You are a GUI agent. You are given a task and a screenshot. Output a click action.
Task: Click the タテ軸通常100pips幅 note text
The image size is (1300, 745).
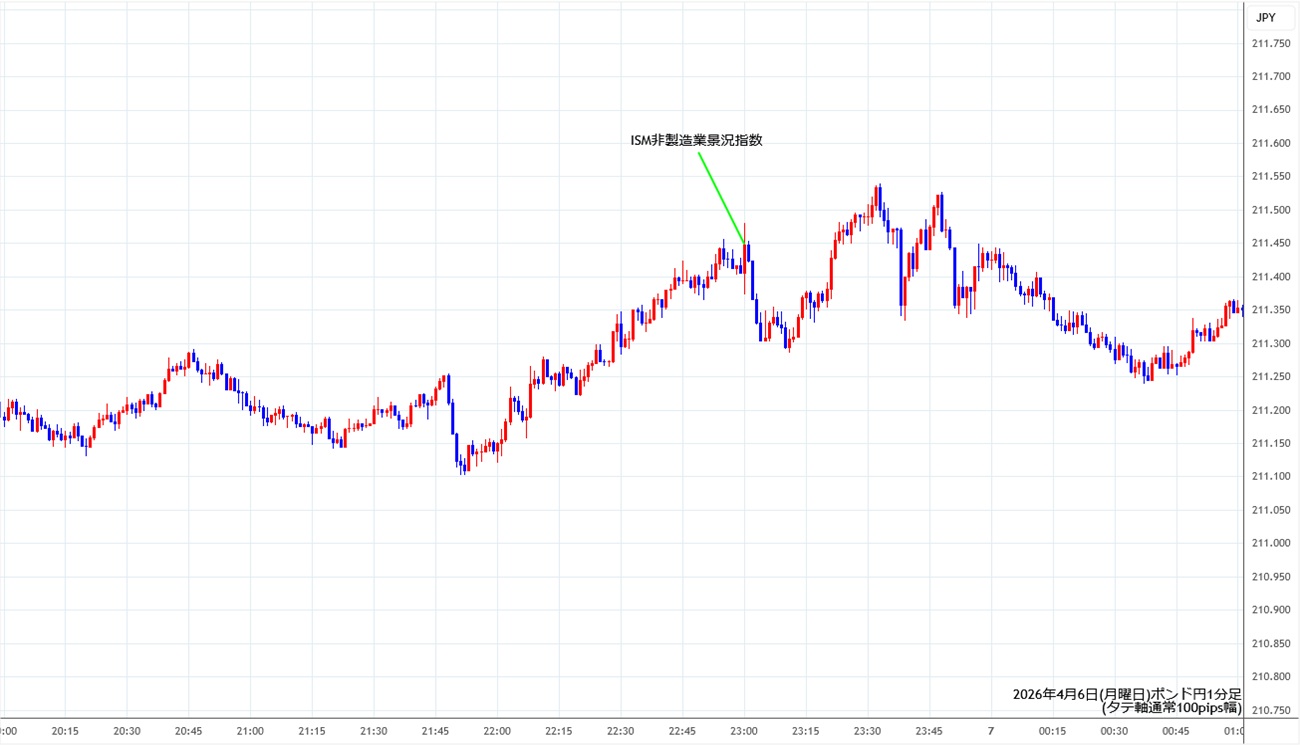click(1171, 708)
